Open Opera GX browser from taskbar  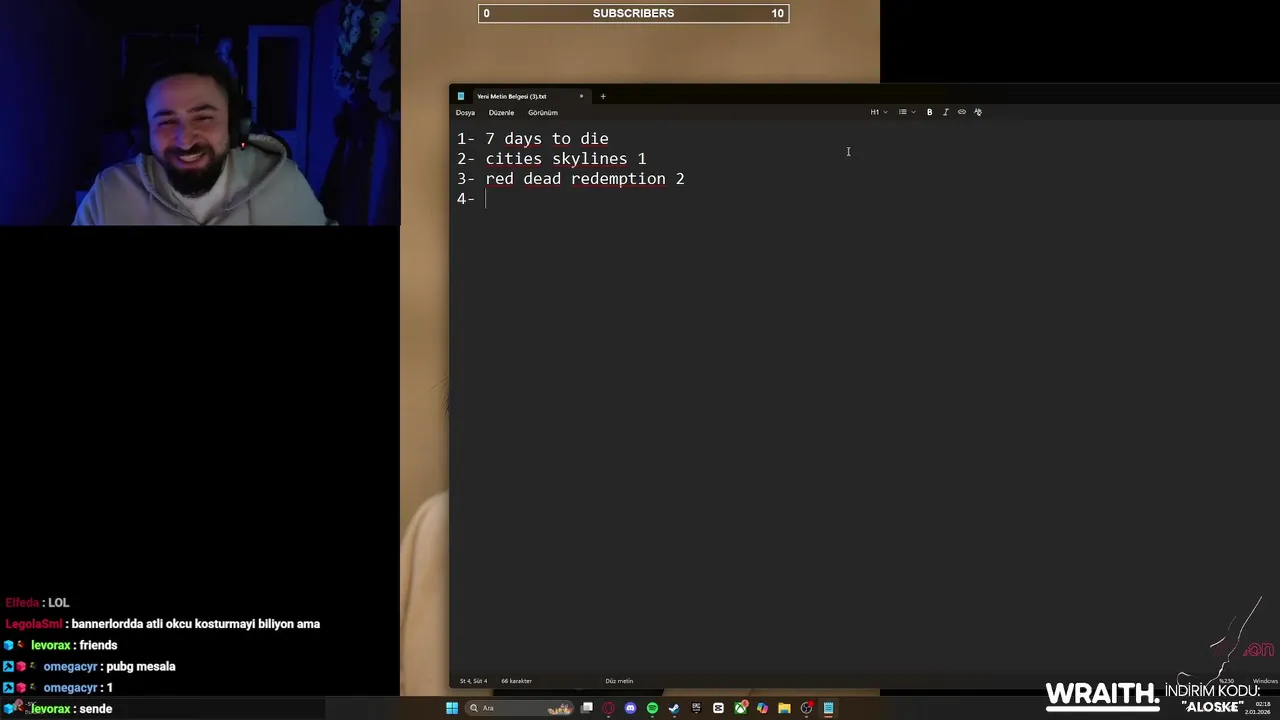point(608,708)
